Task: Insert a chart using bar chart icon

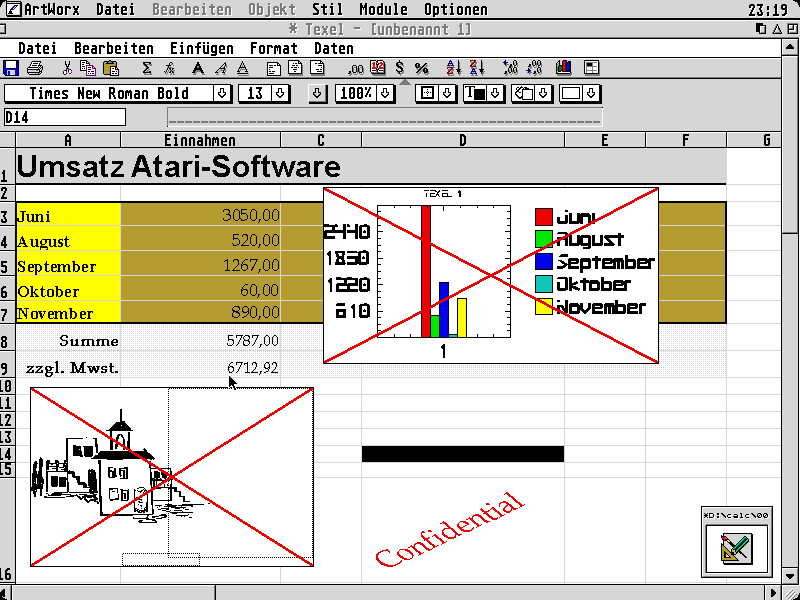Action: tap(564, 68)
